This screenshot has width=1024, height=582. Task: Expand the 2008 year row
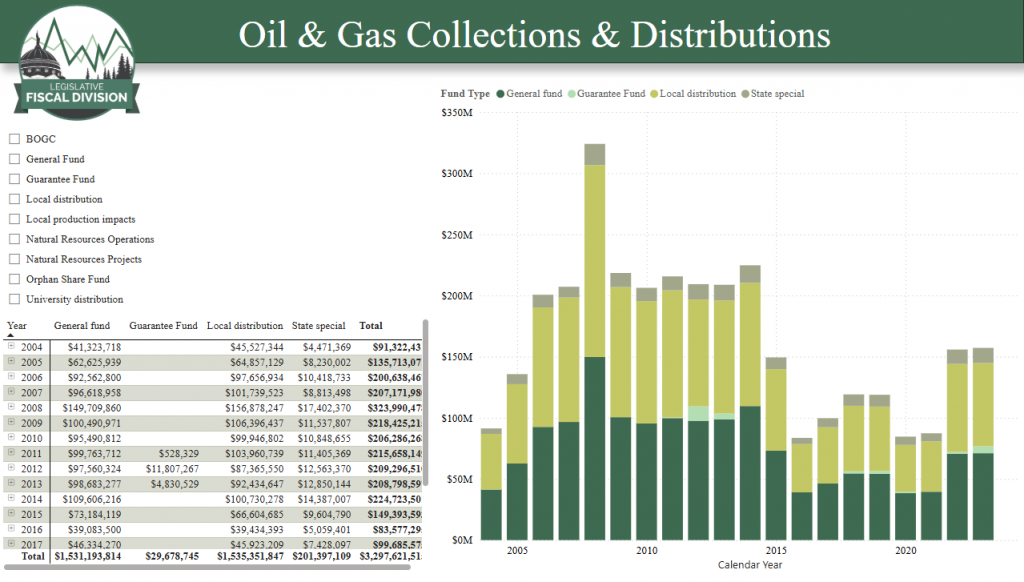(x=12, y=408)
